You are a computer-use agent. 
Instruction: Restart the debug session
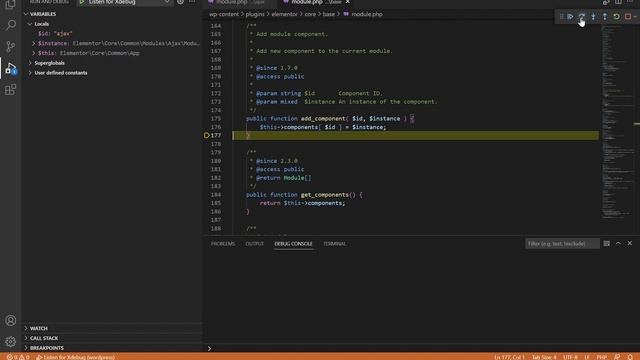click(616, 17)
